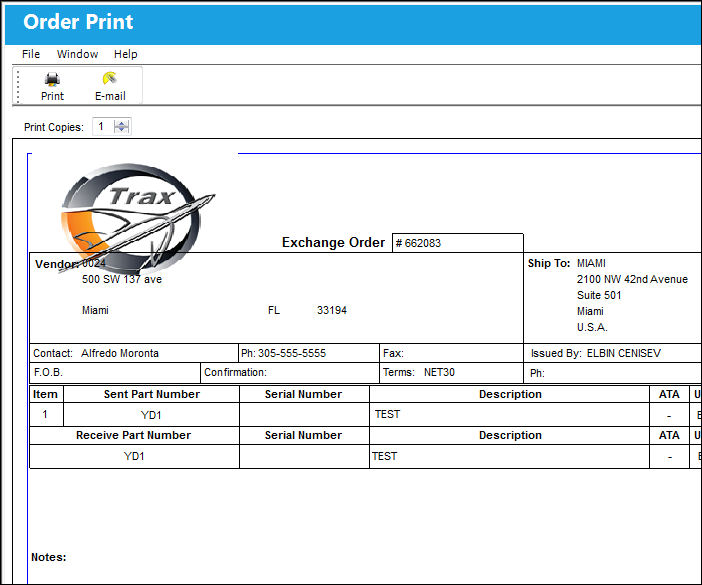Click sent part description 'TEST'

coord(387,414)
